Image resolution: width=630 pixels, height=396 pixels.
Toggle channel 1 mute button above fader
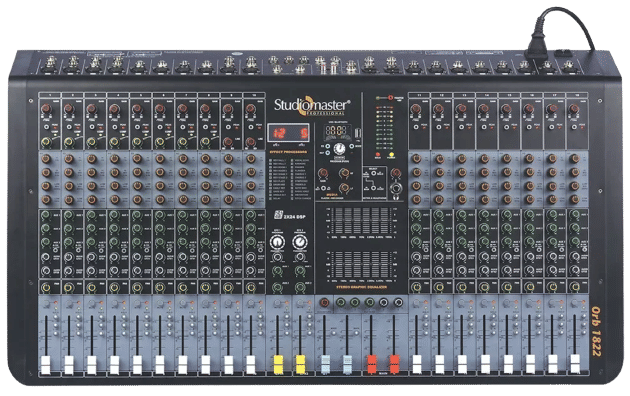(x=46, y=304)
